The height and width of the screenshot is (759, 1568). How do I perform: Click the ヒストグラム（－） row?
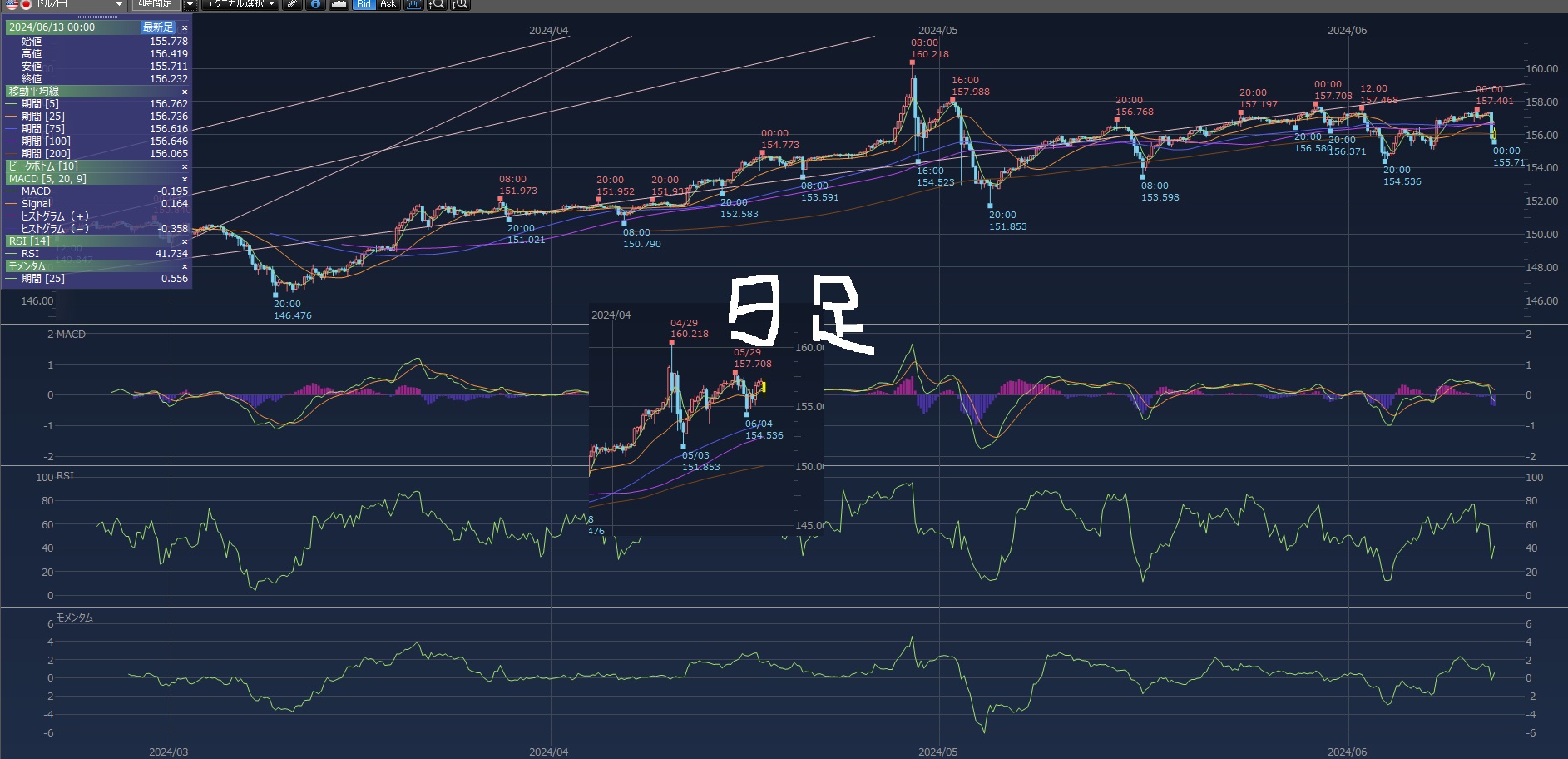pyautogui.click(x=98, y=229)
